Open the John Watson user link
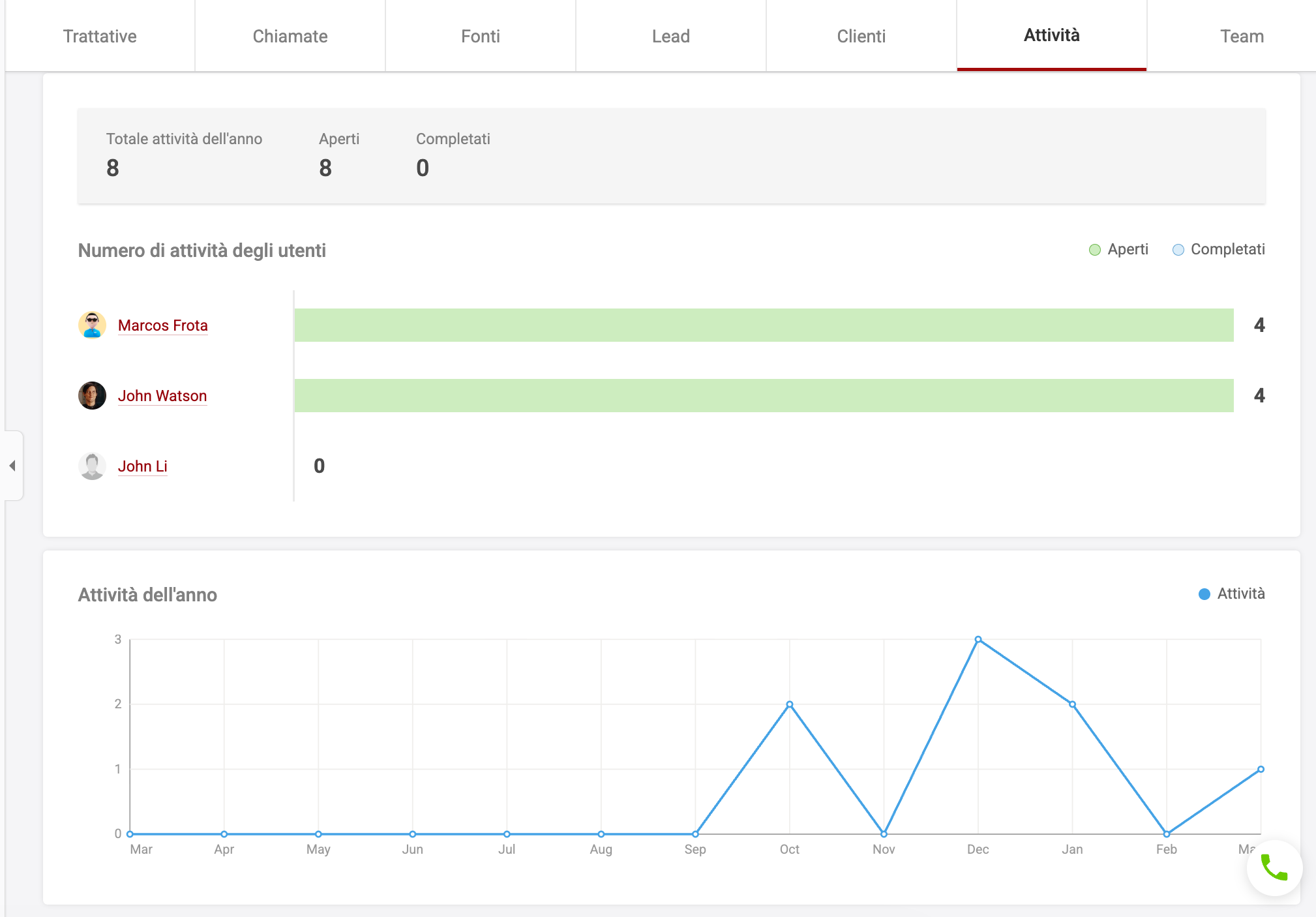The height and width of the screenshot is (917, 1316). pyautogui.click(x=162, y=395)
